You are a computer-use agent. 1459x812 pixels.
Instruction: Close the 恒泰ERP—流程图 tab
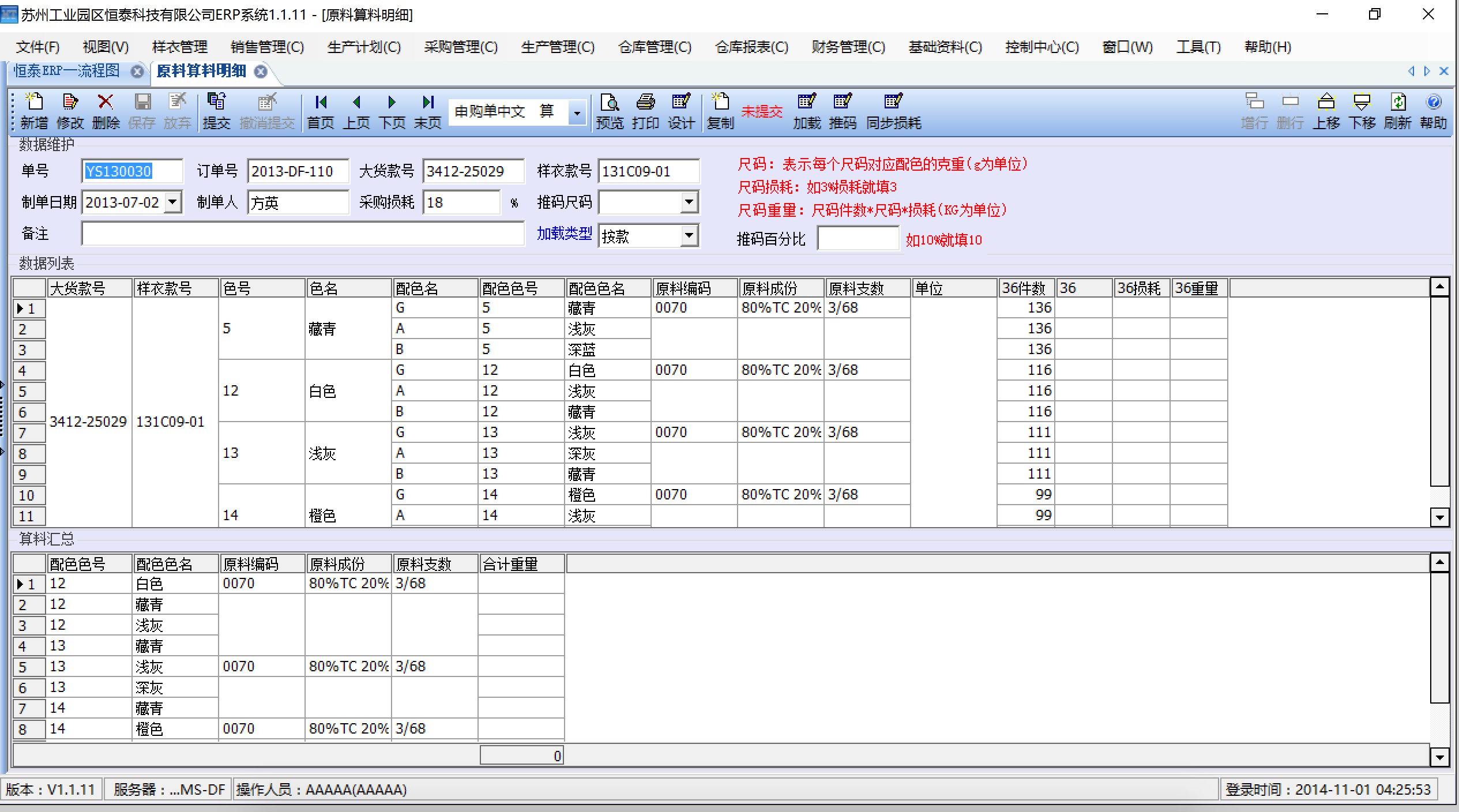[137, 72]
